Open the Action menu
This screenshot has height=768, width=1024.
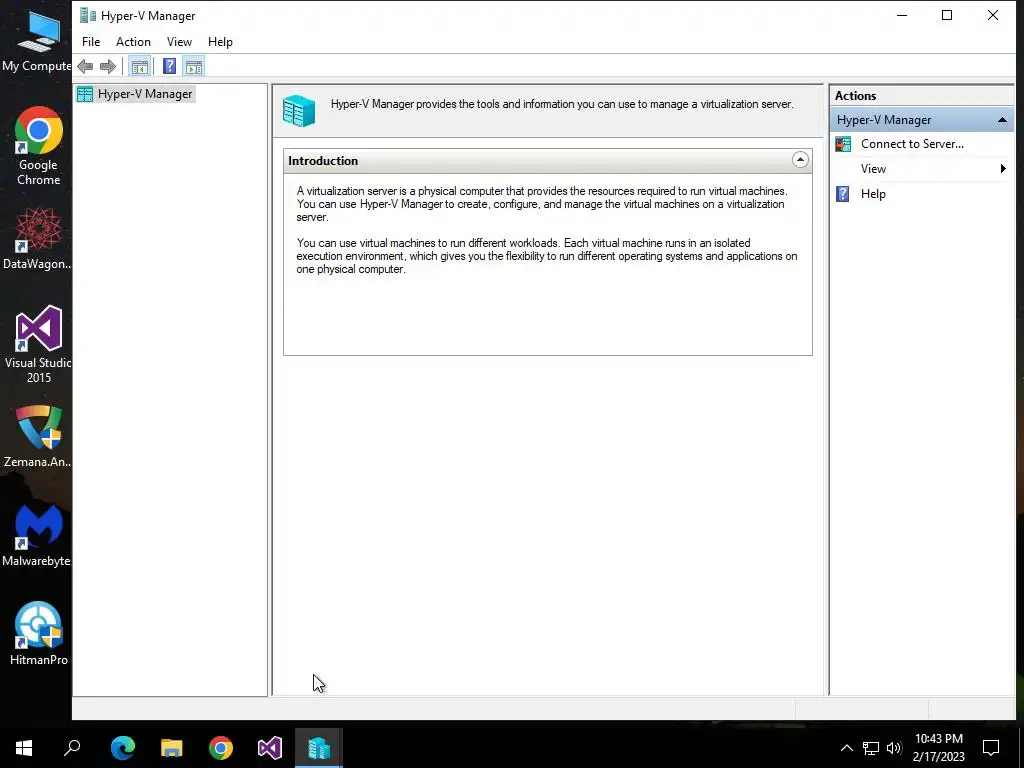pyautogui.click(x=133, y=42)
